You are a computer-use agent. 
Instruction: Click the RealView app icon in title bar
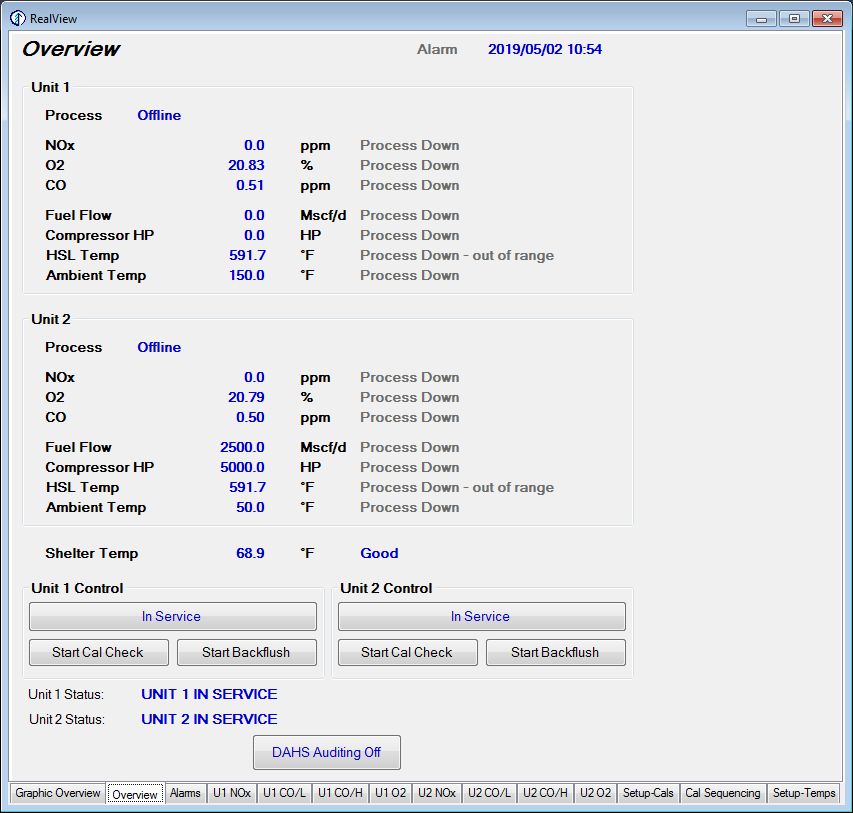tap(17, 18)
